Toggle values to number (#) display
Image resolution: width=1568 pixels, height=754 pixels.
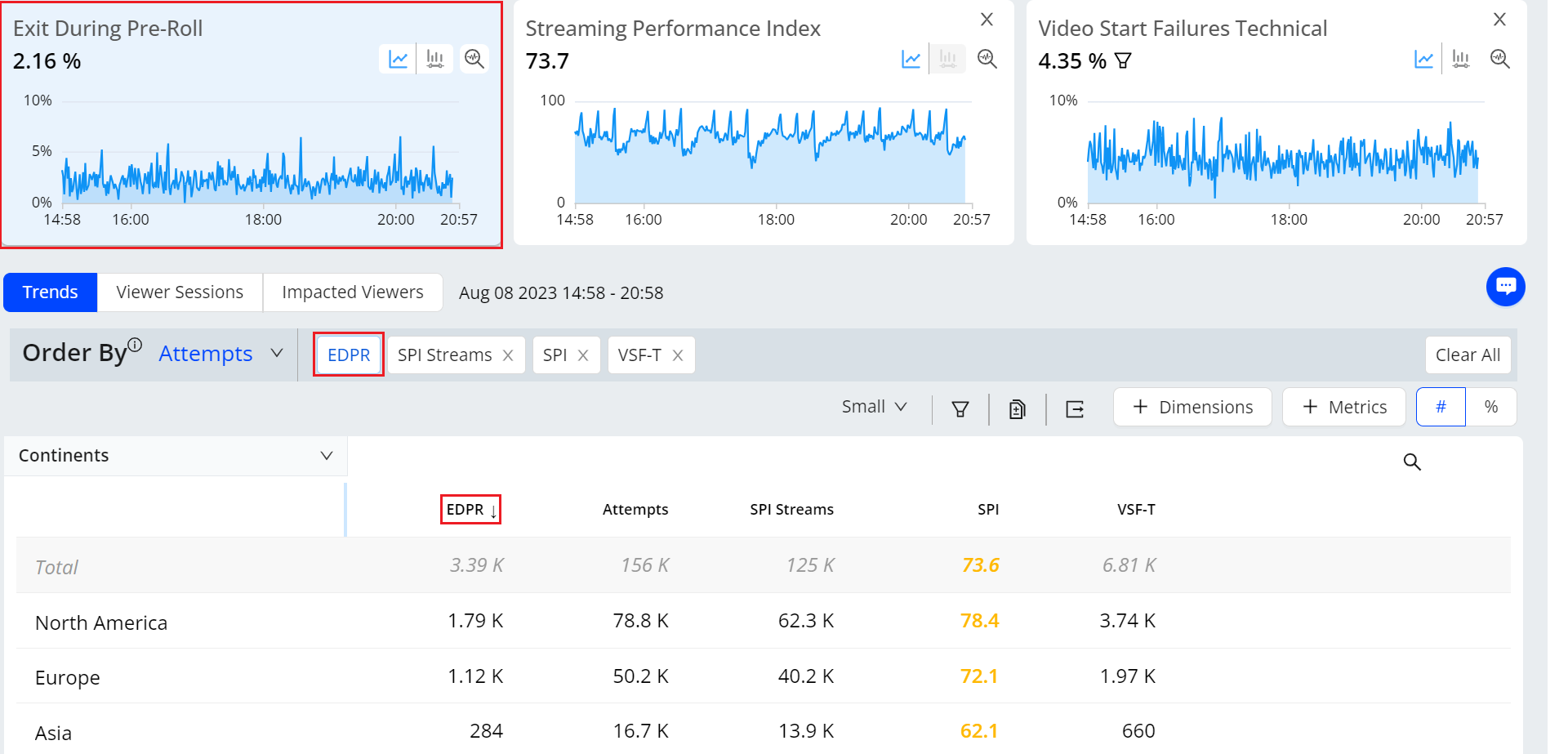tap(1441, 407)
